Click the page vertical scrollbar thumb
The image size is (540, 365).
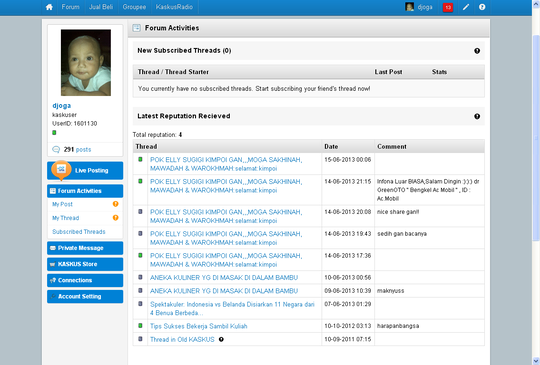point(536,138)
